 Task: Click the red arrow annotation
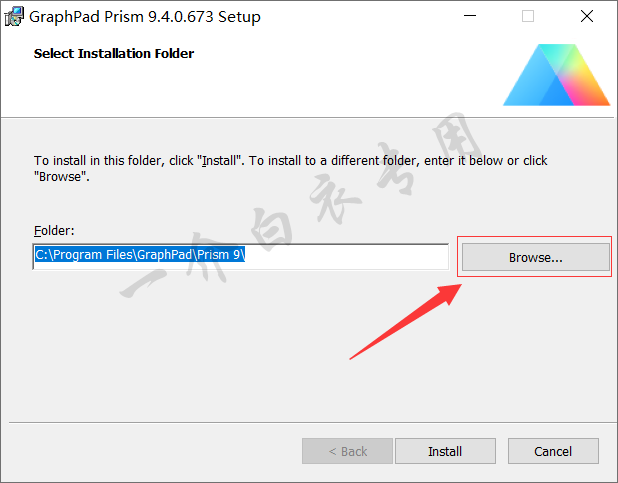[x=400, y=321]
